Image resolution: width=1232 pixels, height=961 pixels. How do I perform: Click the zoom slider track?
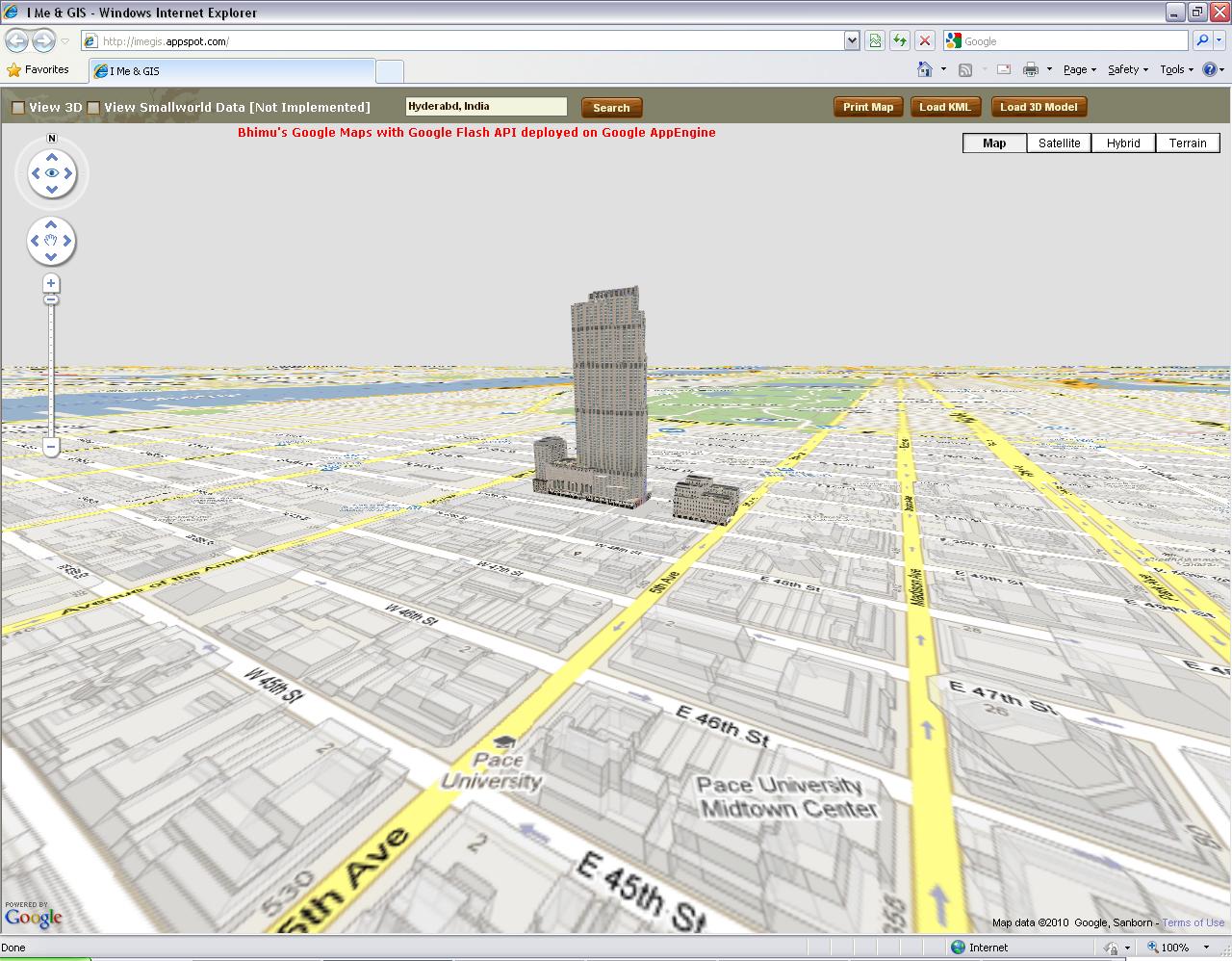(51, 371)
